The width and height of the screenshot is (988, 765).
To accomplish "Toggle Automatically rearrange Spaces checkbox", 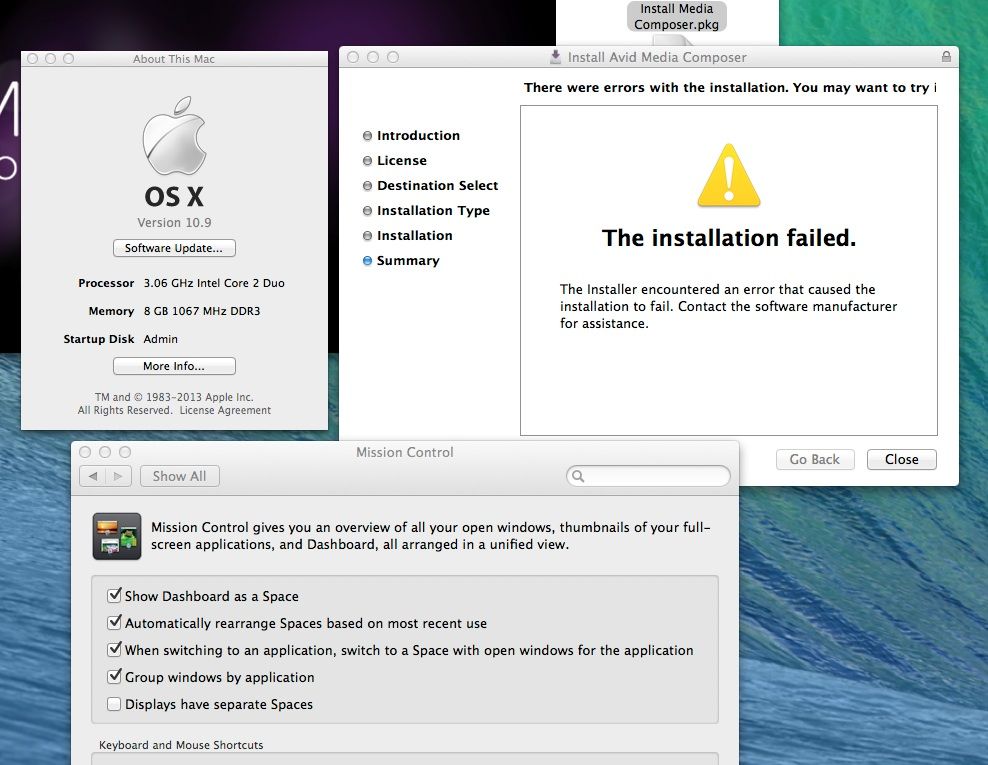I will click(114, 623).
